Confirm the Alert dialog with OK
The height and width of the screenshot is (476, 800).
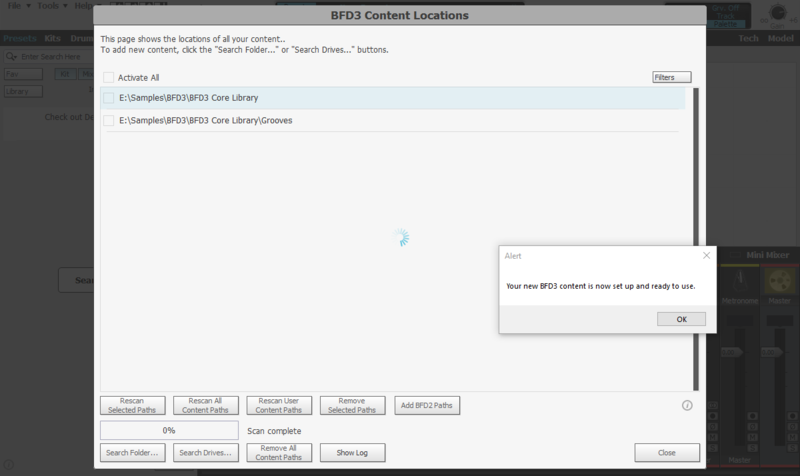pyautogui.click(x=681, y=319)
